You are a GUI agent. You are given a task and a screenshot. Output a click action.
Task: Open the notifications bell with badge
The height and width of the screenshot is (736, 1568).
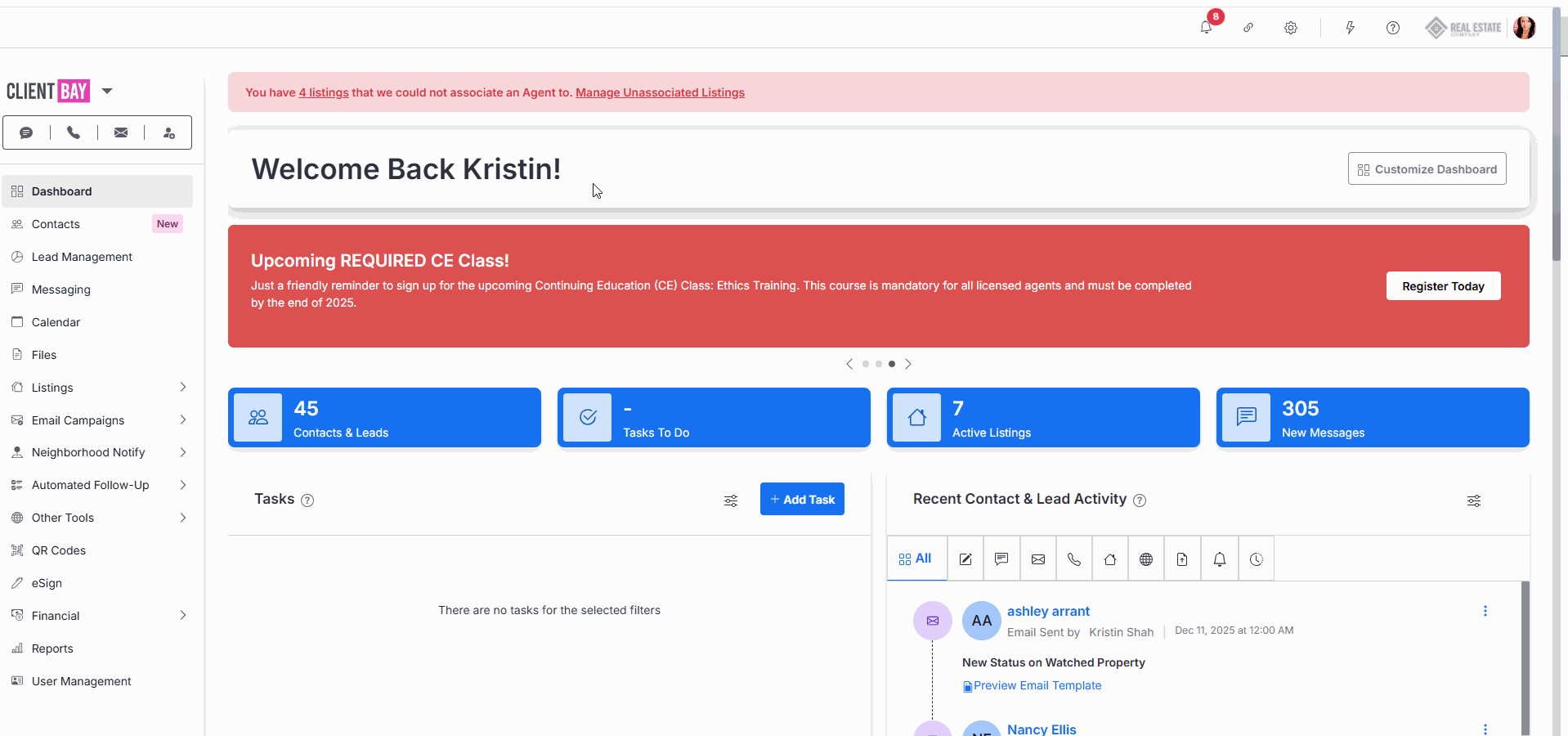(x=1206, y=28)
